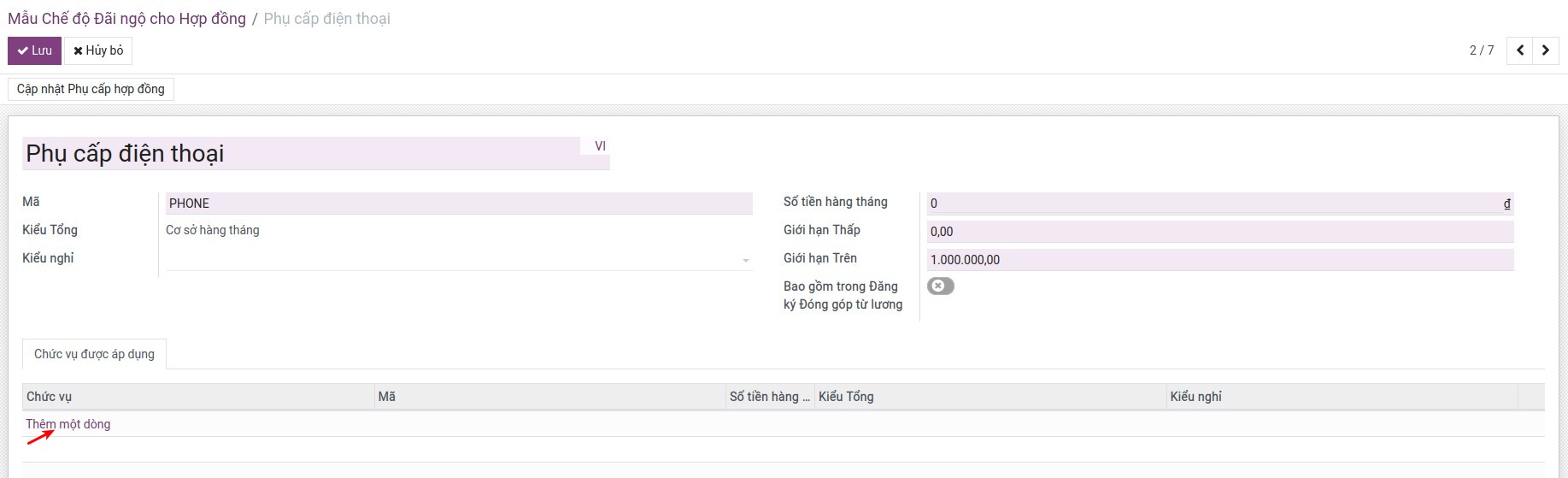Save the record with Lưu button
1568x478 pixels.
tap(34, 50)
